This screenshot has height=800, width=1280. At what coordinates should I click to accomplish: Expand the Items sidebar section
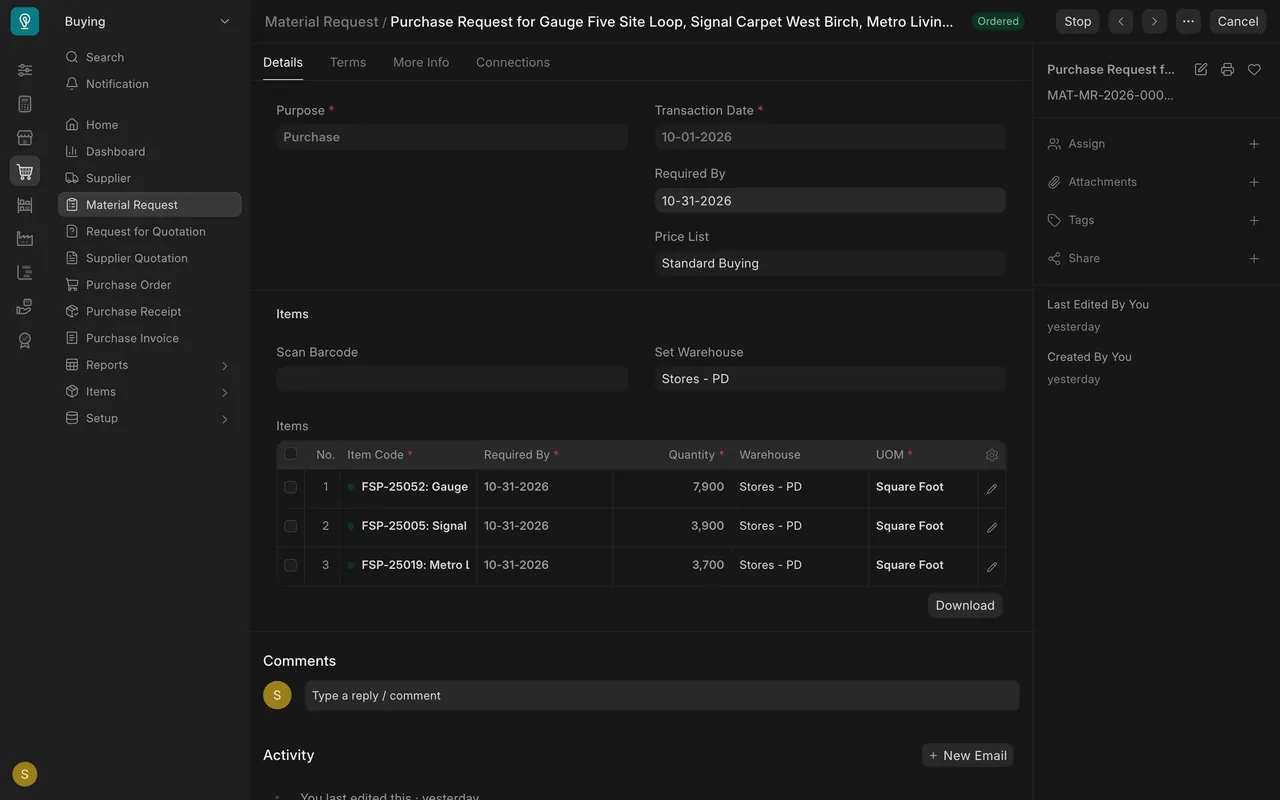coord(150,392)
